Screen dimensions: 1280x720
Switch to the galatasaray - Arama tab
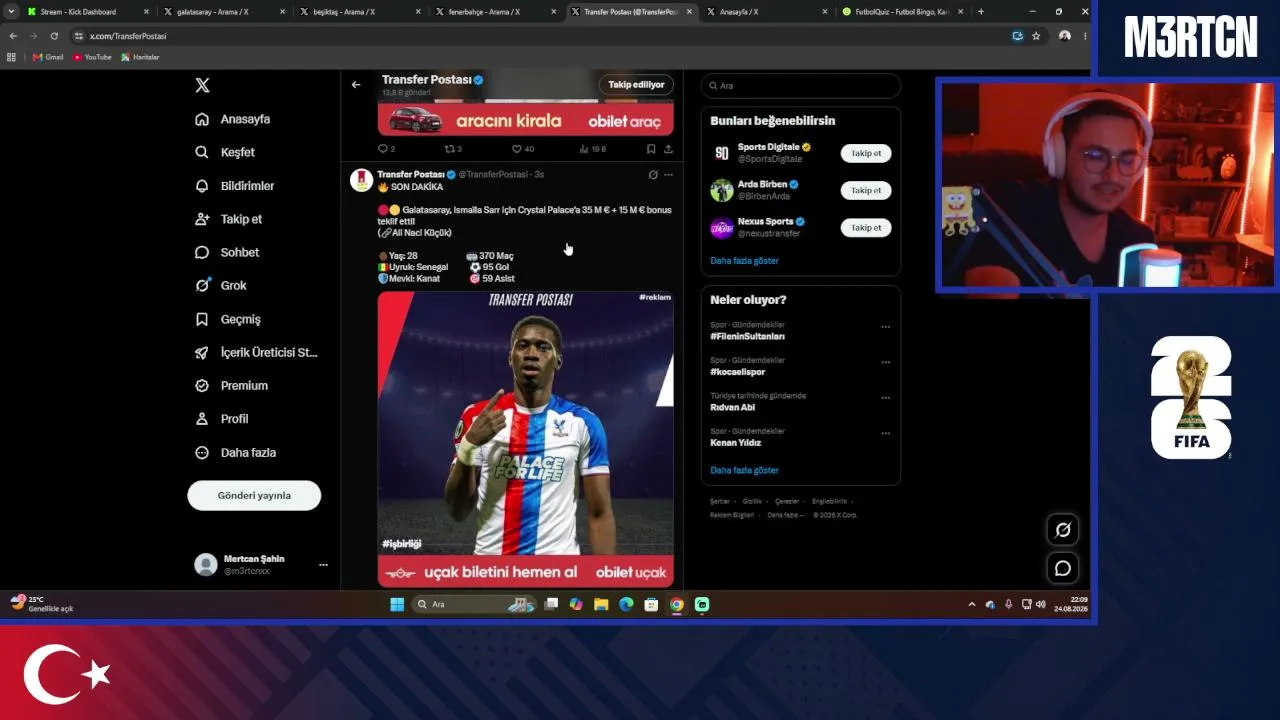pyautogui.click(x=222, y=12)
